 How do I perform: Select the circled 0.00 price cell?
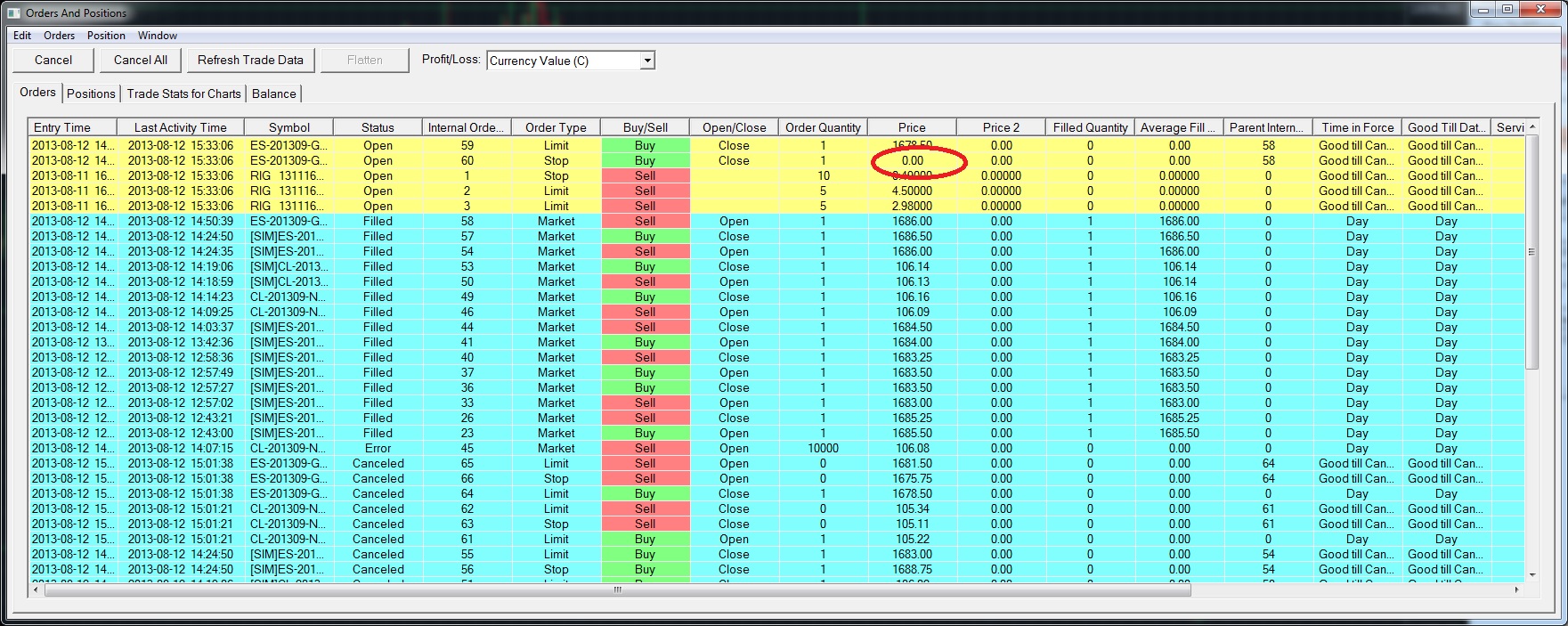(x=912, y=161)
